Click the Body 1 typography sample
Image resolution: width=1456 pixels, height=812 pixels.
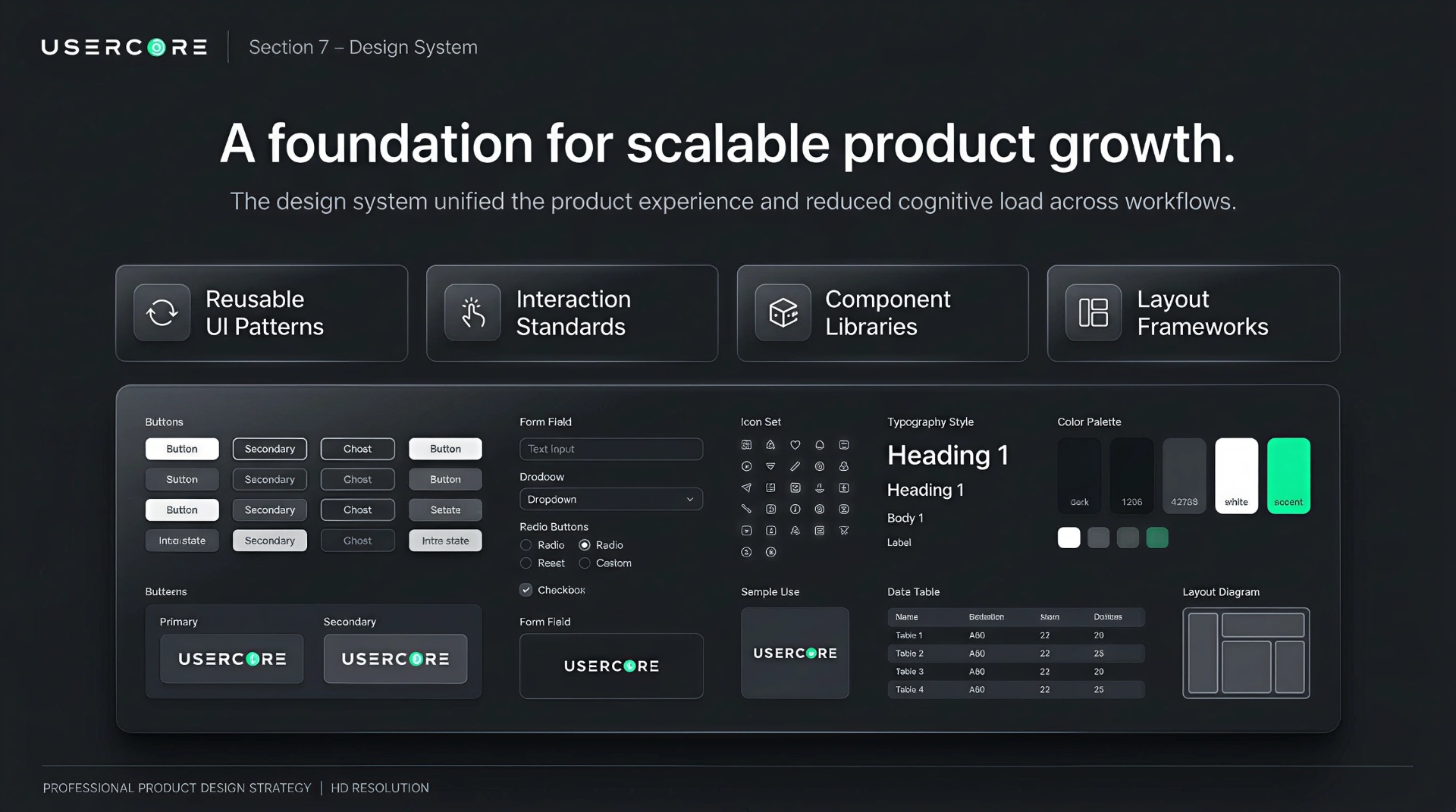pyautogui.click(x=905, y=518)
